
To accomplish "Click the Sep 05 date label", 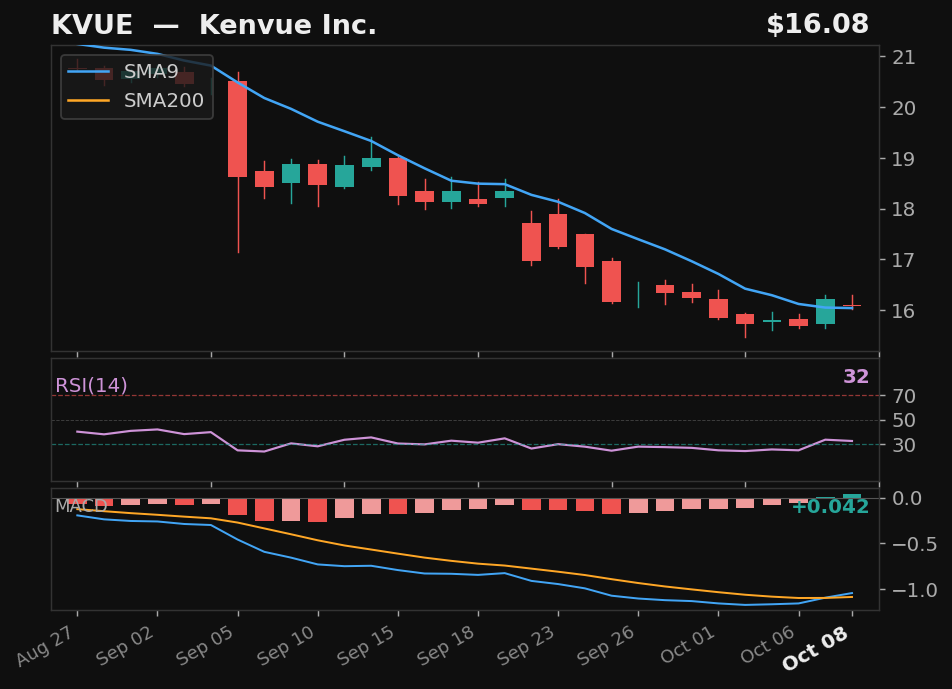I will coord(205,645).
